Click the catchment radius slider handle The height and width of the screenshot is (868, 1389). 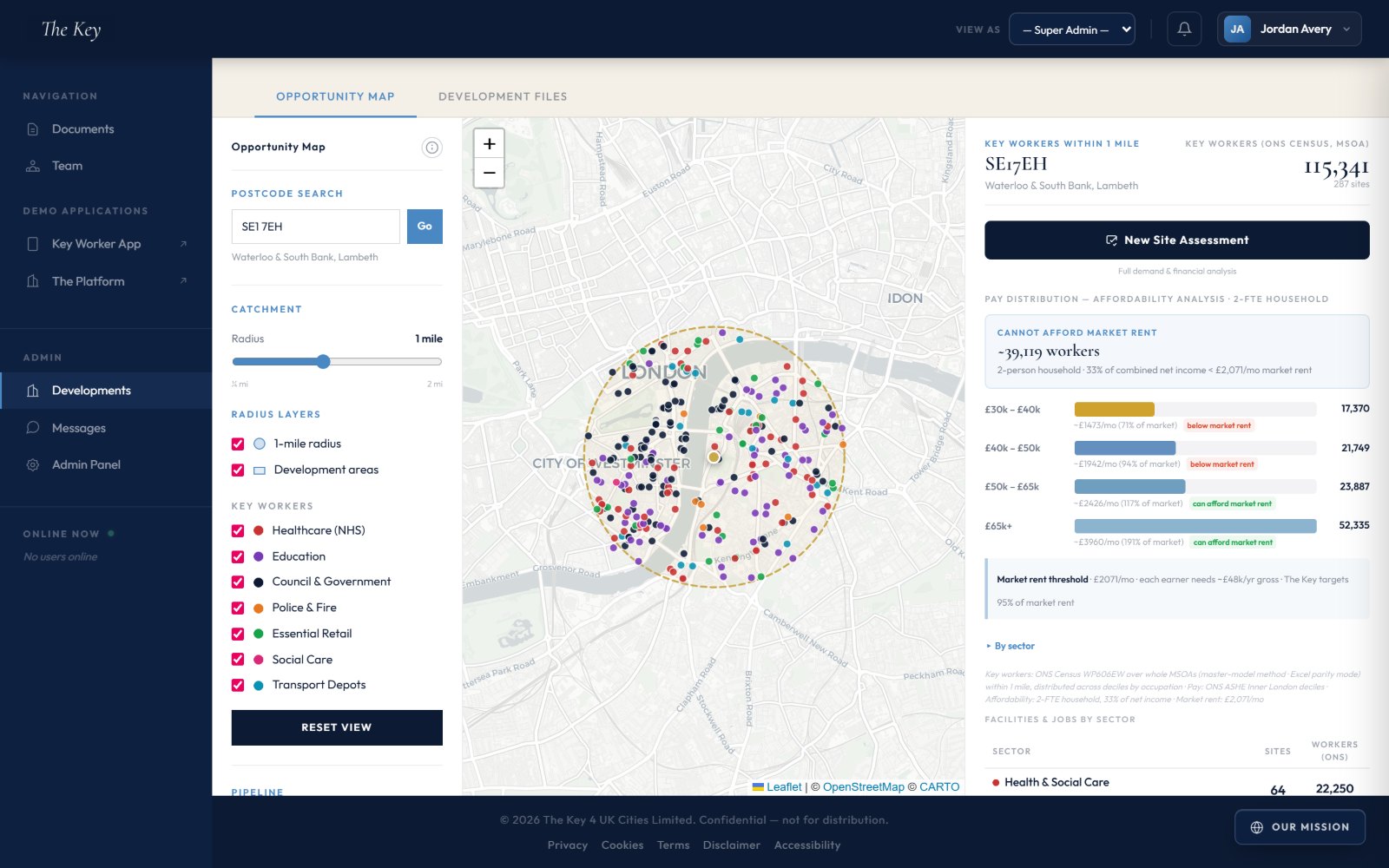pyautogui.click(x=323, y=362)
